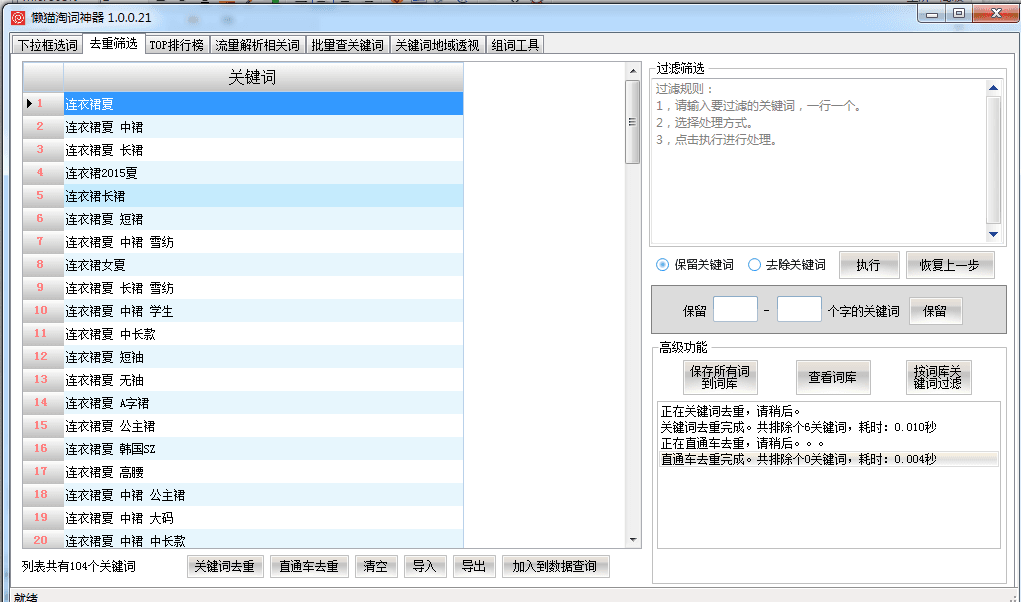The width and height of the screenshot is (1021, 602).
Task: Select the 保留关键词 radio button
Action: point(663,265)
